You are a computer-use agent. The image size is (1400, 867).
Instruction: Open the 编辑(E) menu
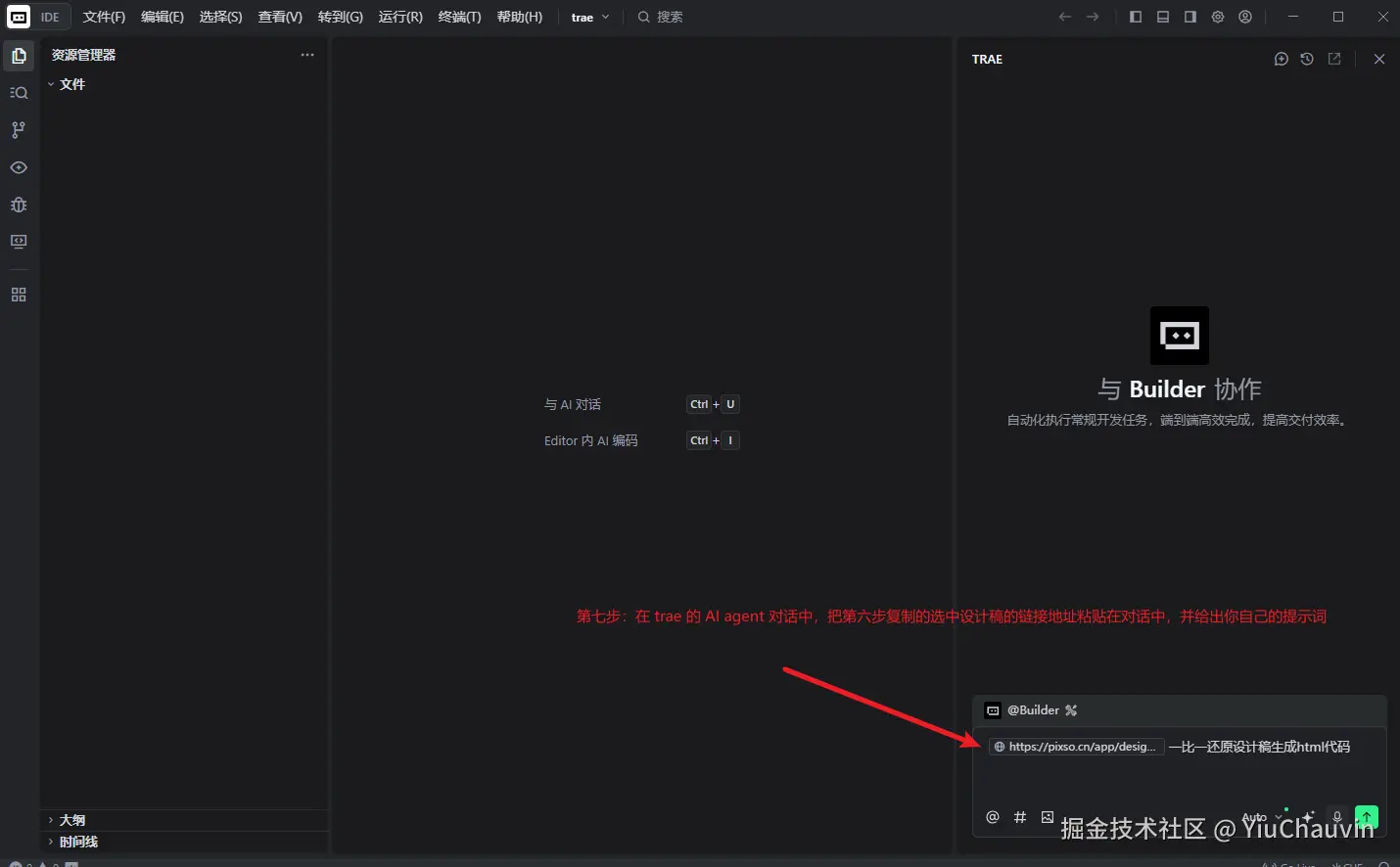163,17
